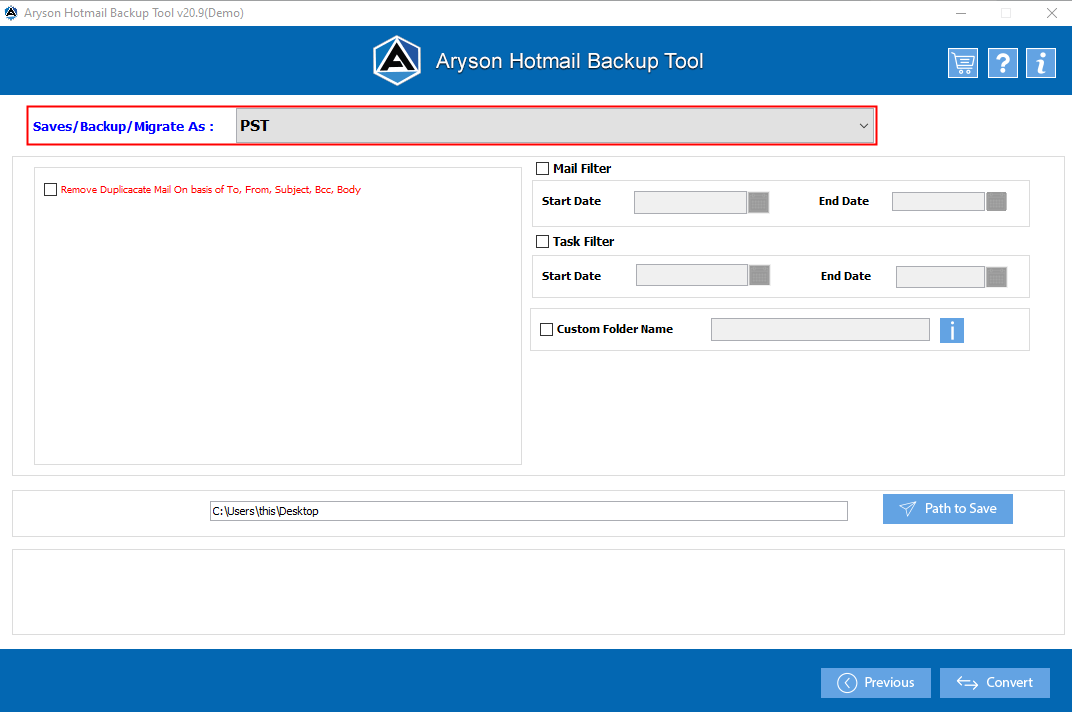The height and width of the screenshot is (712, 1072).
Task: Click the Mail Filter End Date field
Action: (938, 201)
